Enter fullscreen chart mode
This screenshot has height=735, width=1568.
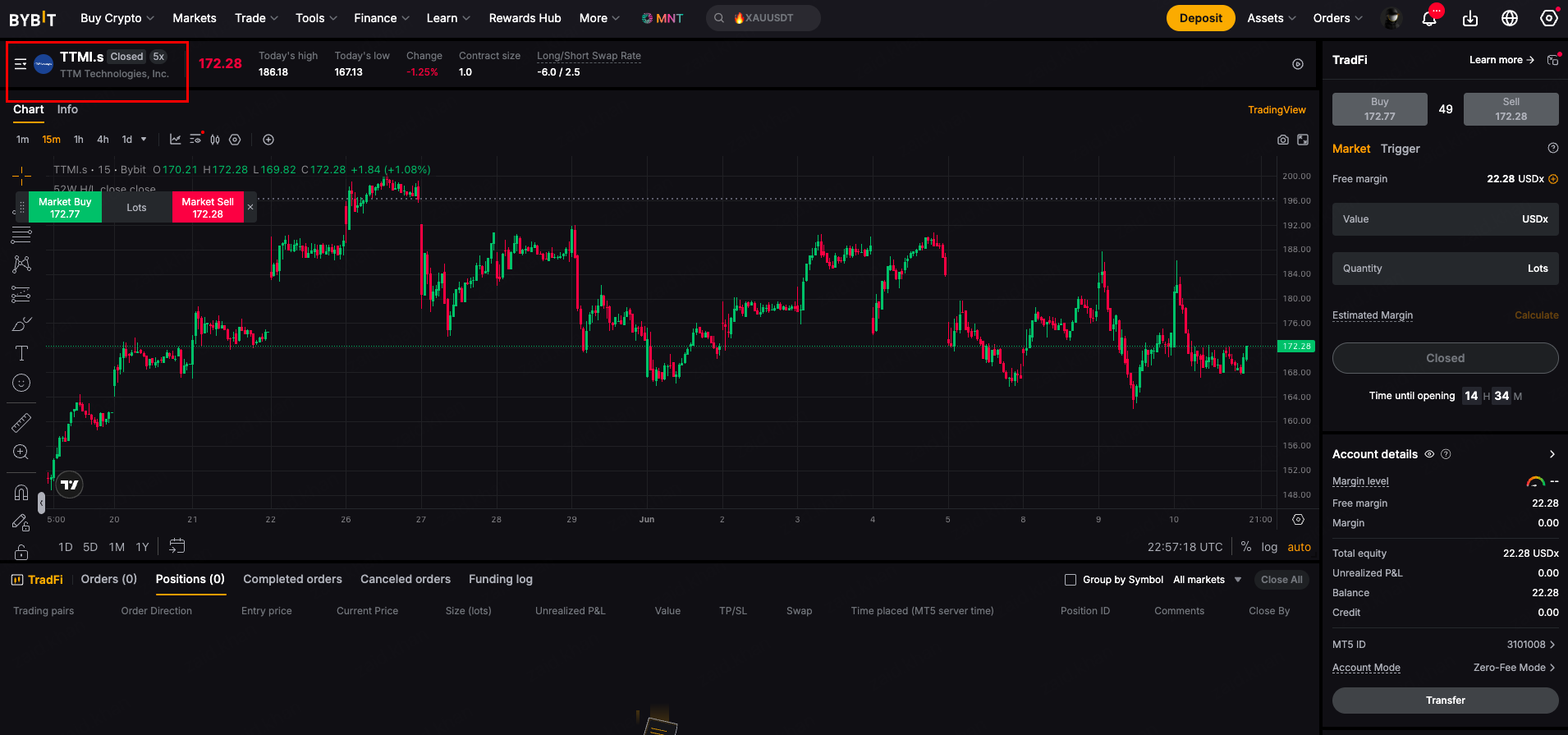pyautogui.click(x=1303, y=140)
